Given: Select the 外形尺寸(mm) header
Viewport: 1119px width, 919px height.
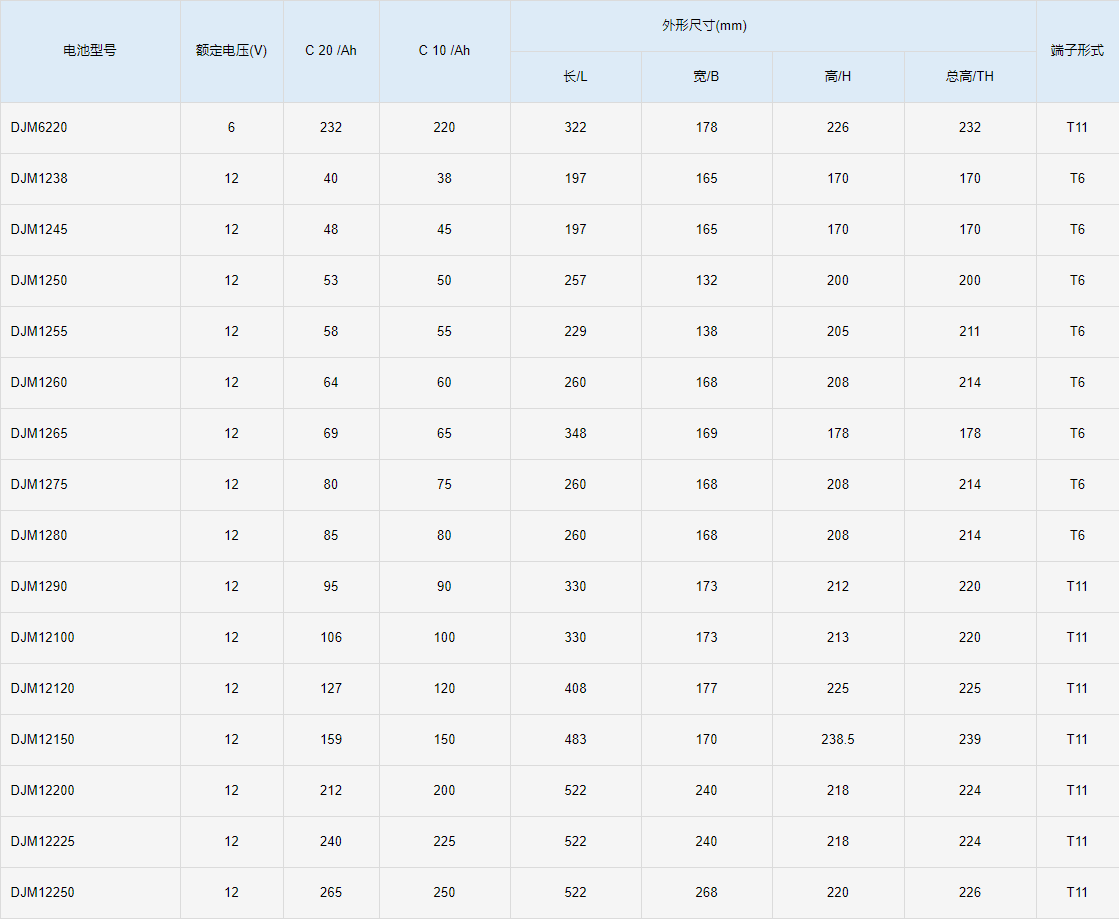Looking at the screenshot, I should [704, 25].
